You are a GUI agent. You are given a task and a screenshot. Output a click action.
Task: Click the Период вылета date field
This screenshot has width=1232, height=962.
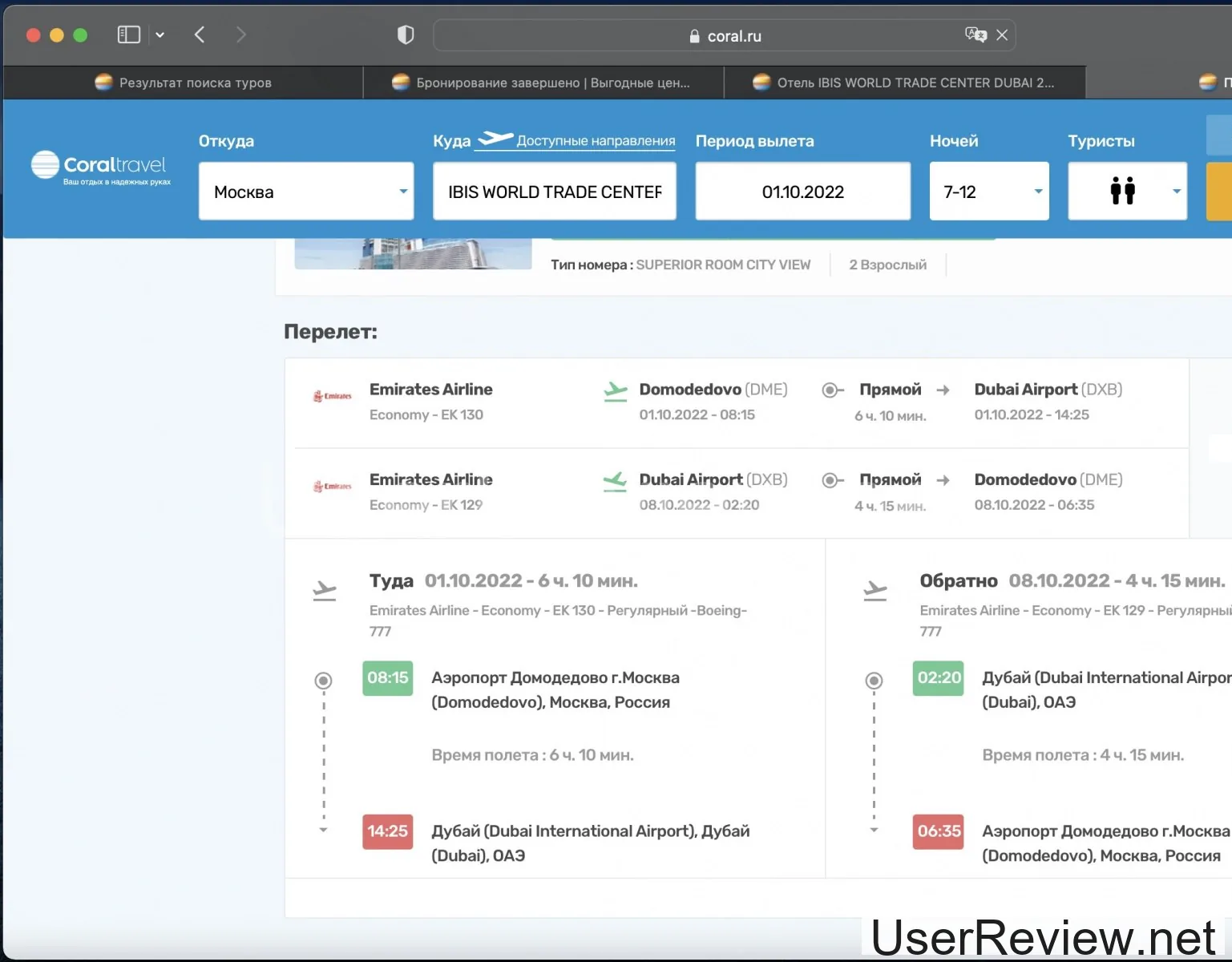[x=802, y=192]
